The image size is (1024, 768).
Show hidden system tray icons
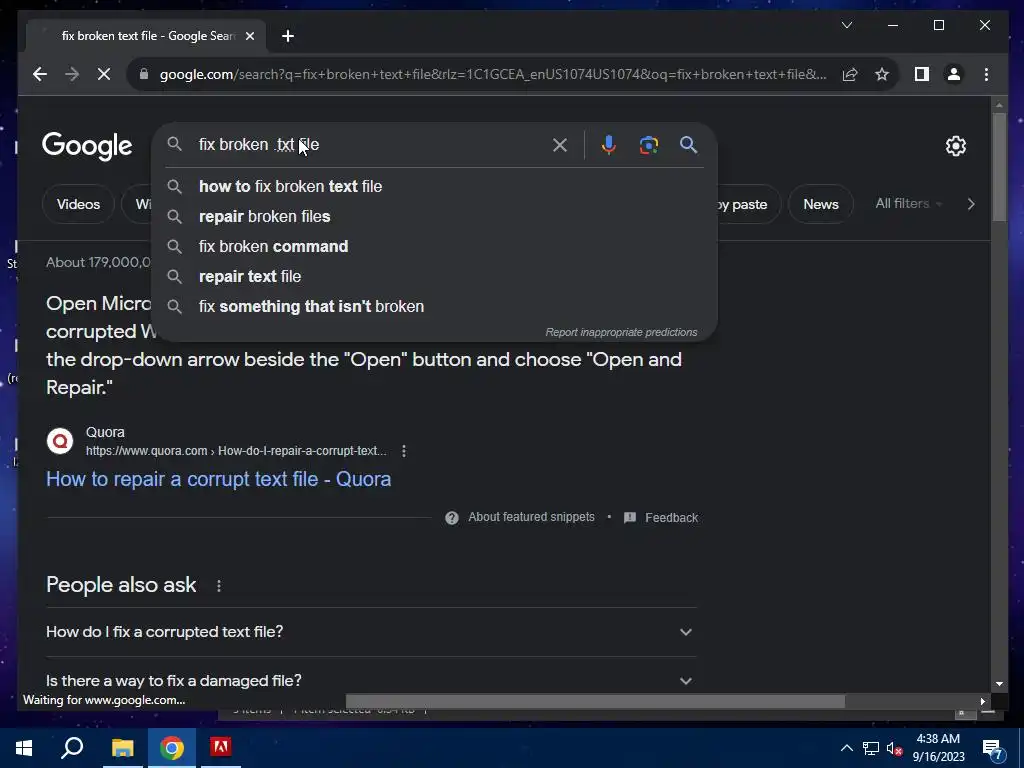click(x=846, y=748)
